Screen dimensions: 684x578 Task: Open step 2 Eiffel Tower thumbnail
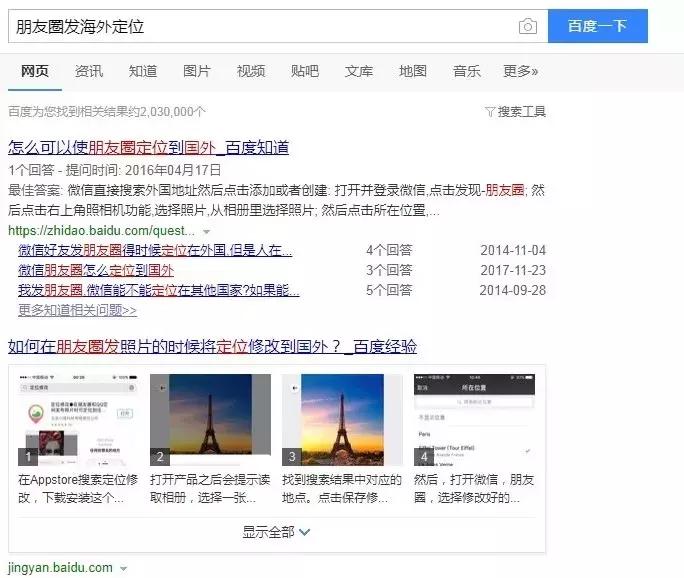210,420
